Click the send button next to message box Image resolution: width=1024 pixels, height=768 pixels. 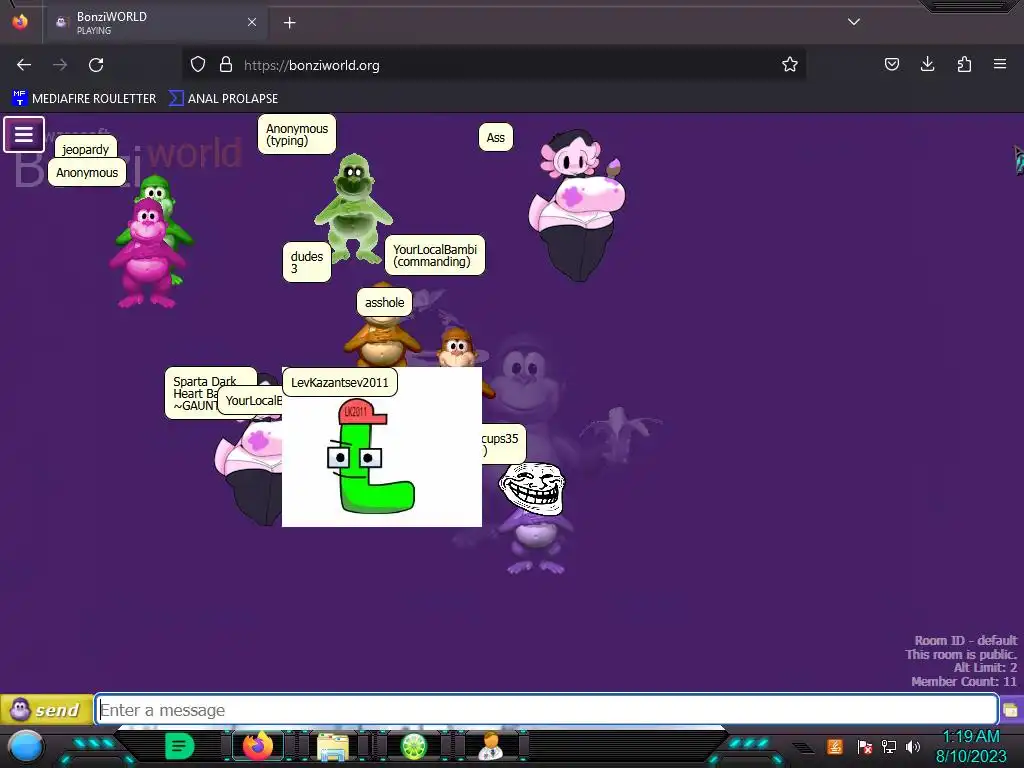tap(46, 710)
